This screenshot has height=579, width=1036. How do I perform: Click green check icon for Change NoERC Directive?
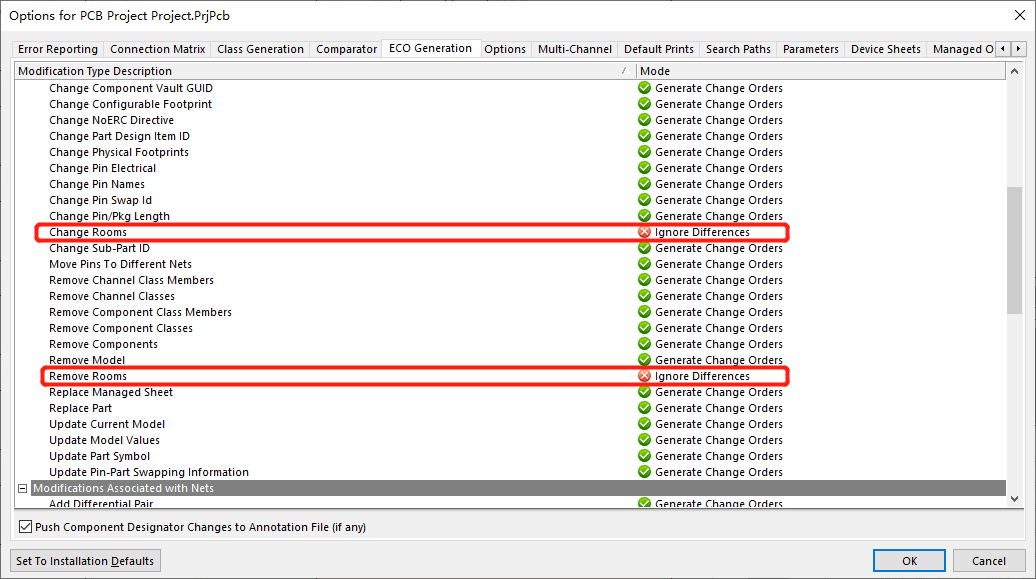(x=644, y=120)
